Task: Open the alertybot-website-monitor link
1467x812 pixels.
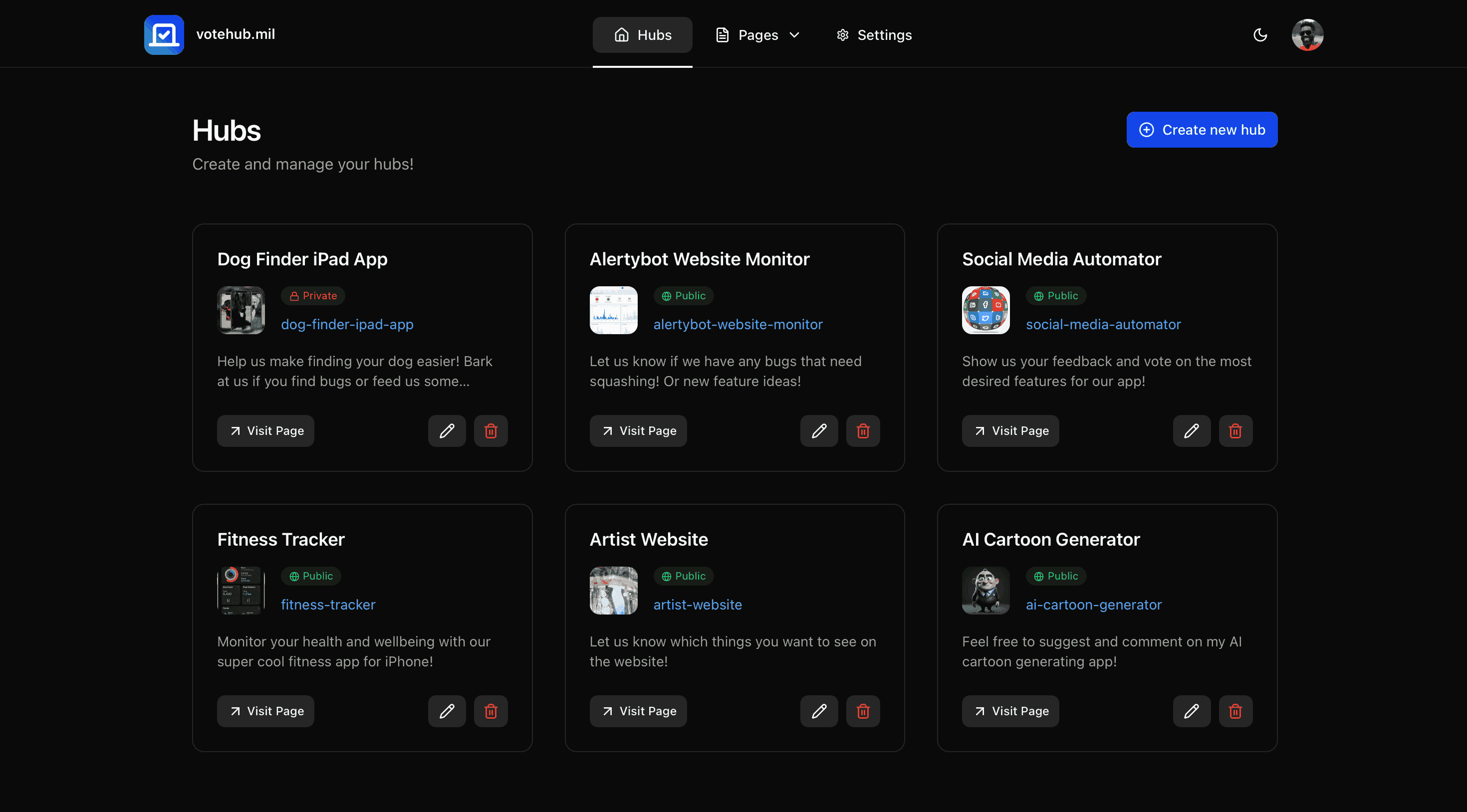Action: [x=737, y=324]
